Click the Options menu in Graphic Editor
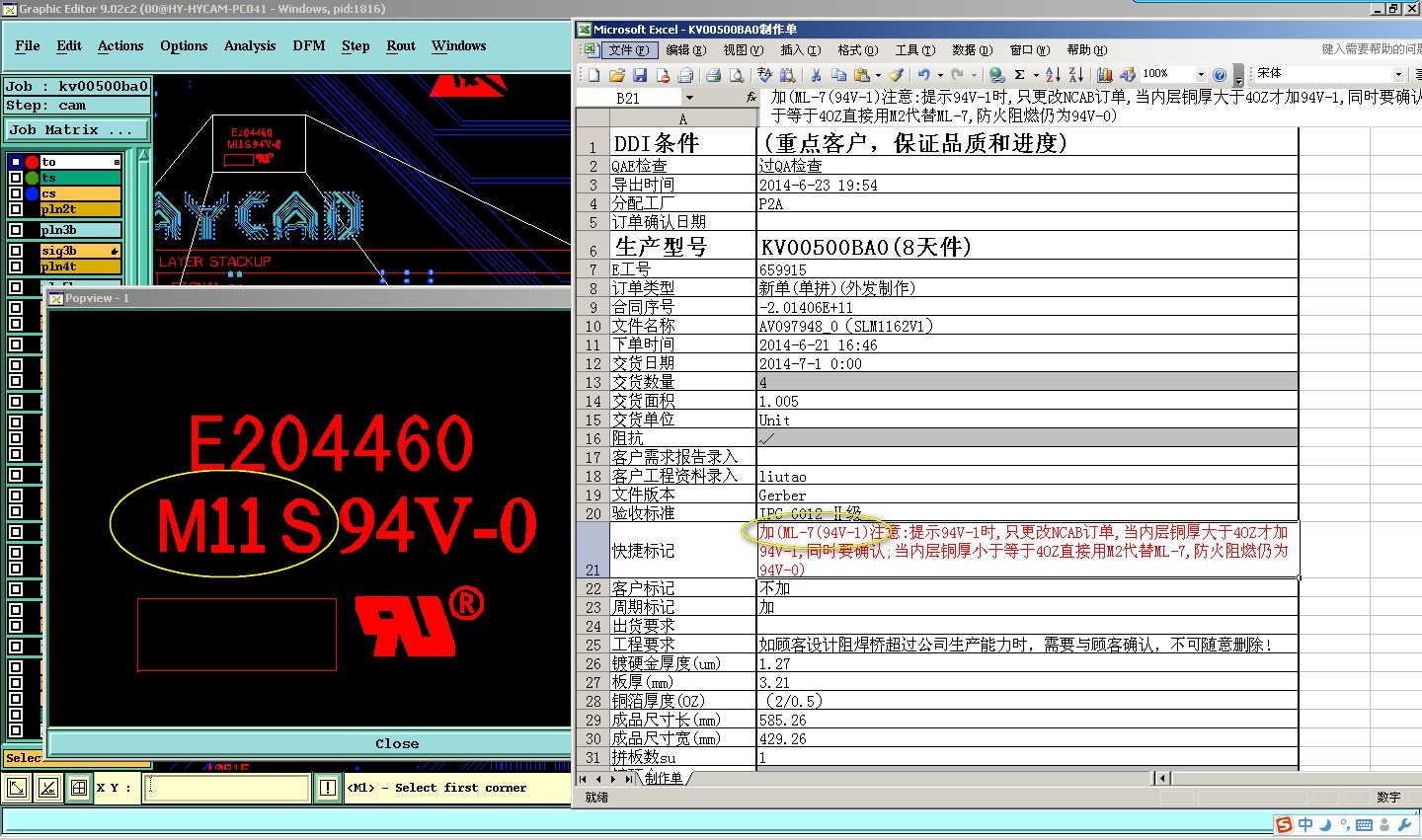This screenshot has width=1422, height=840. [x=184, y=45]
